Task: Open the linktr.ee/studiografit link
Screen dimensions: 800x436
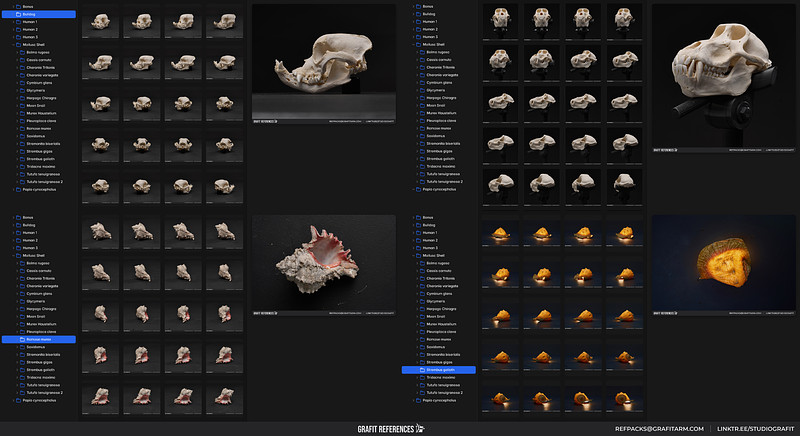Action: pyautogui.click(x=756, y=429)
